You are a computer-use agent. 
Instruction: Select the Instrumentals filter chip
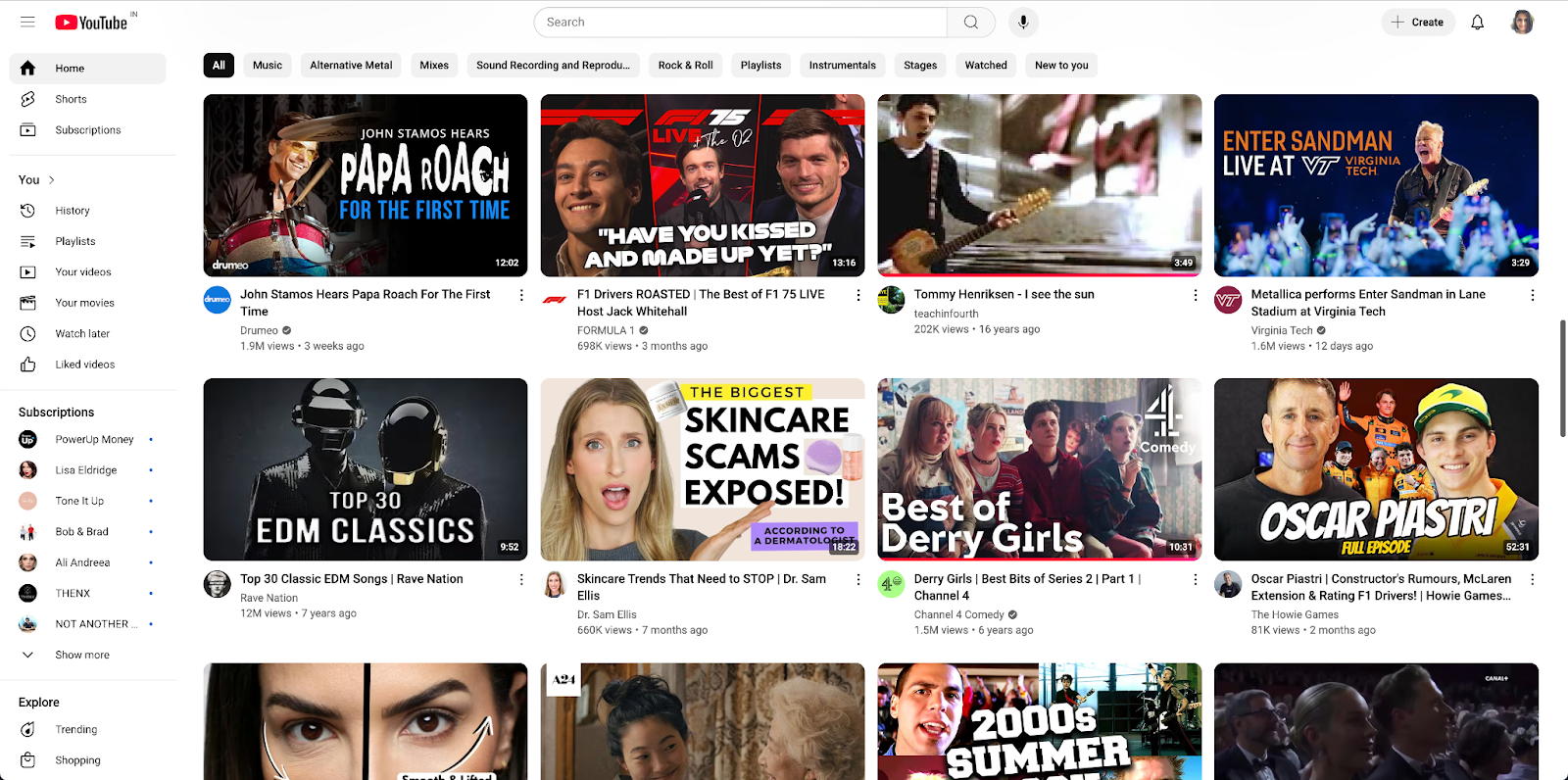pos(842,66)
